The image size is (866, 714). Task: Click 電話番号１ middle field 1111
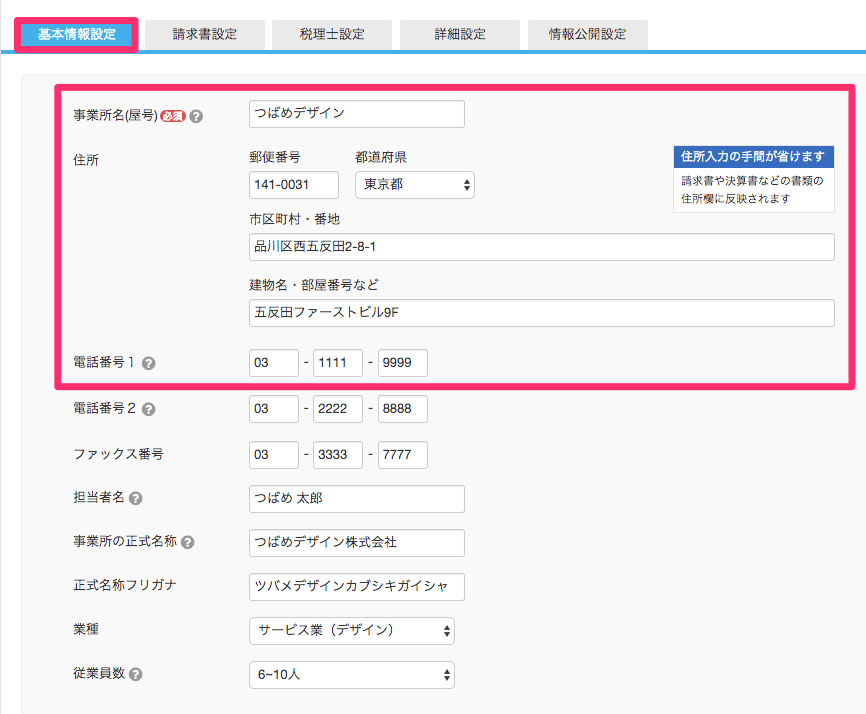point(337,363)
